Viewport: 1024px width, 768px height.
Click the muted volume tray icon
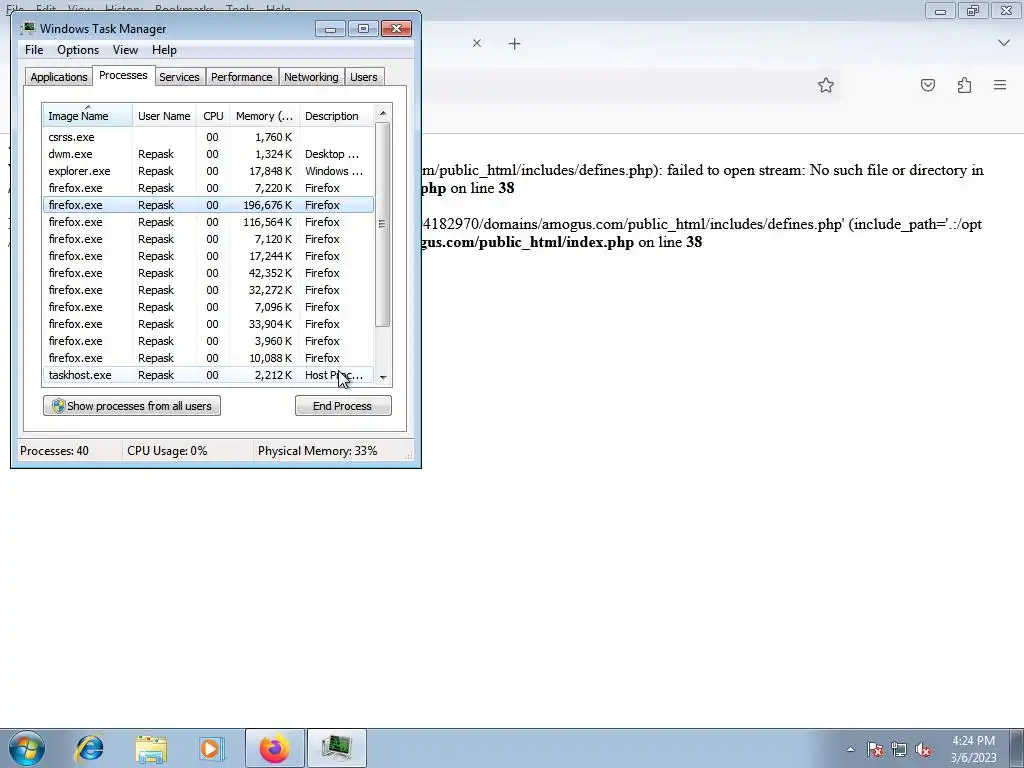click(x=923, y=749)
